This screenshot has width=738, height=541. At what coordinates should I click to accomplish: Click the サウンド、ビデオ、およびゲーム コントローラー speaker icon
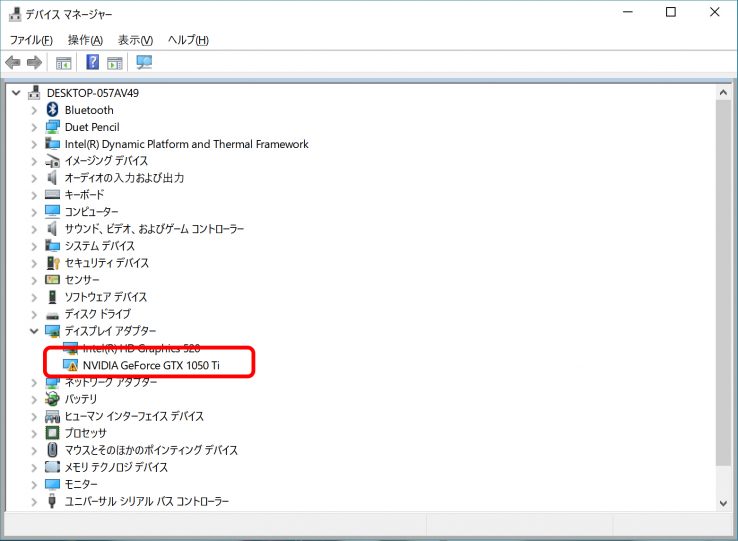point(52,229)
